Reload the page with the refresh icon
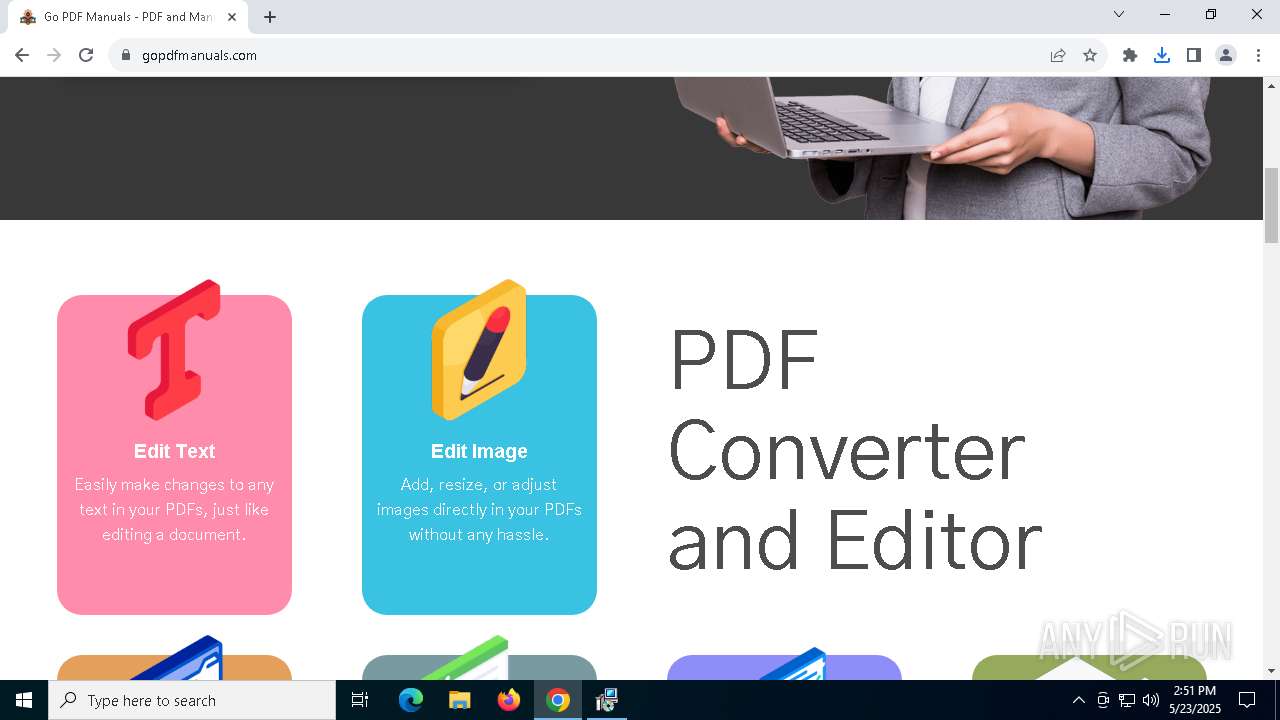Screen dimensions: 1280x720 point(86,55)
